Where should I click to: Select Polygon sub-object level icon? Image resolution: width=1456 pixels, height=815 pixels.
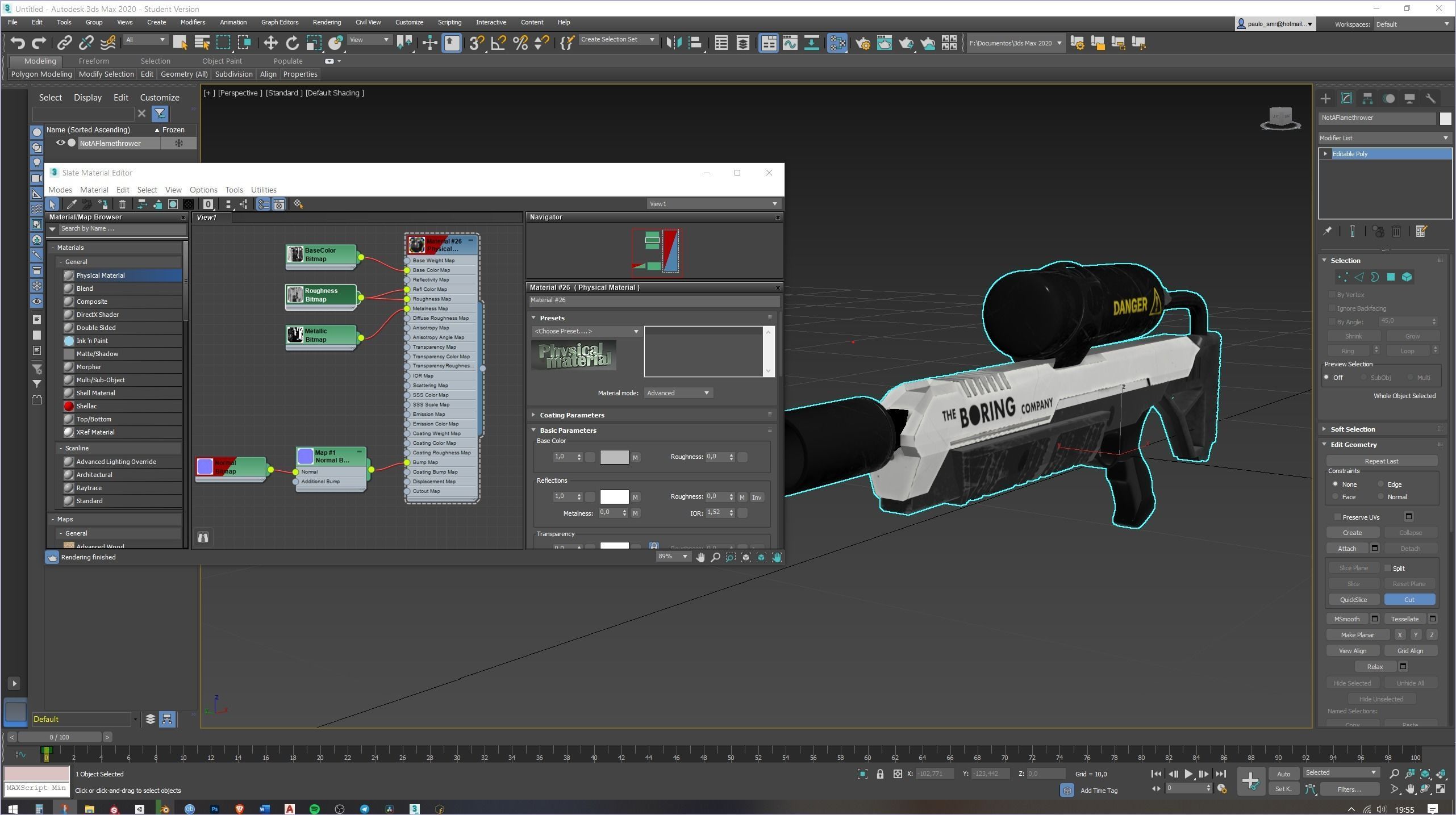(1391, 277)
